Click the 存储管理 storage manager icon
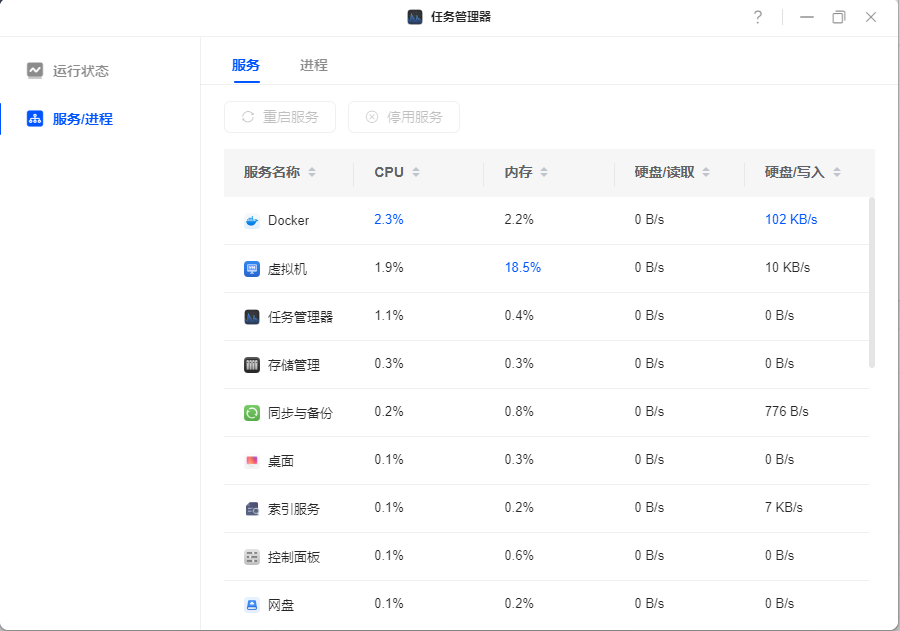The image size is (900, 631). pyautogui.click(x=251, y=365)
